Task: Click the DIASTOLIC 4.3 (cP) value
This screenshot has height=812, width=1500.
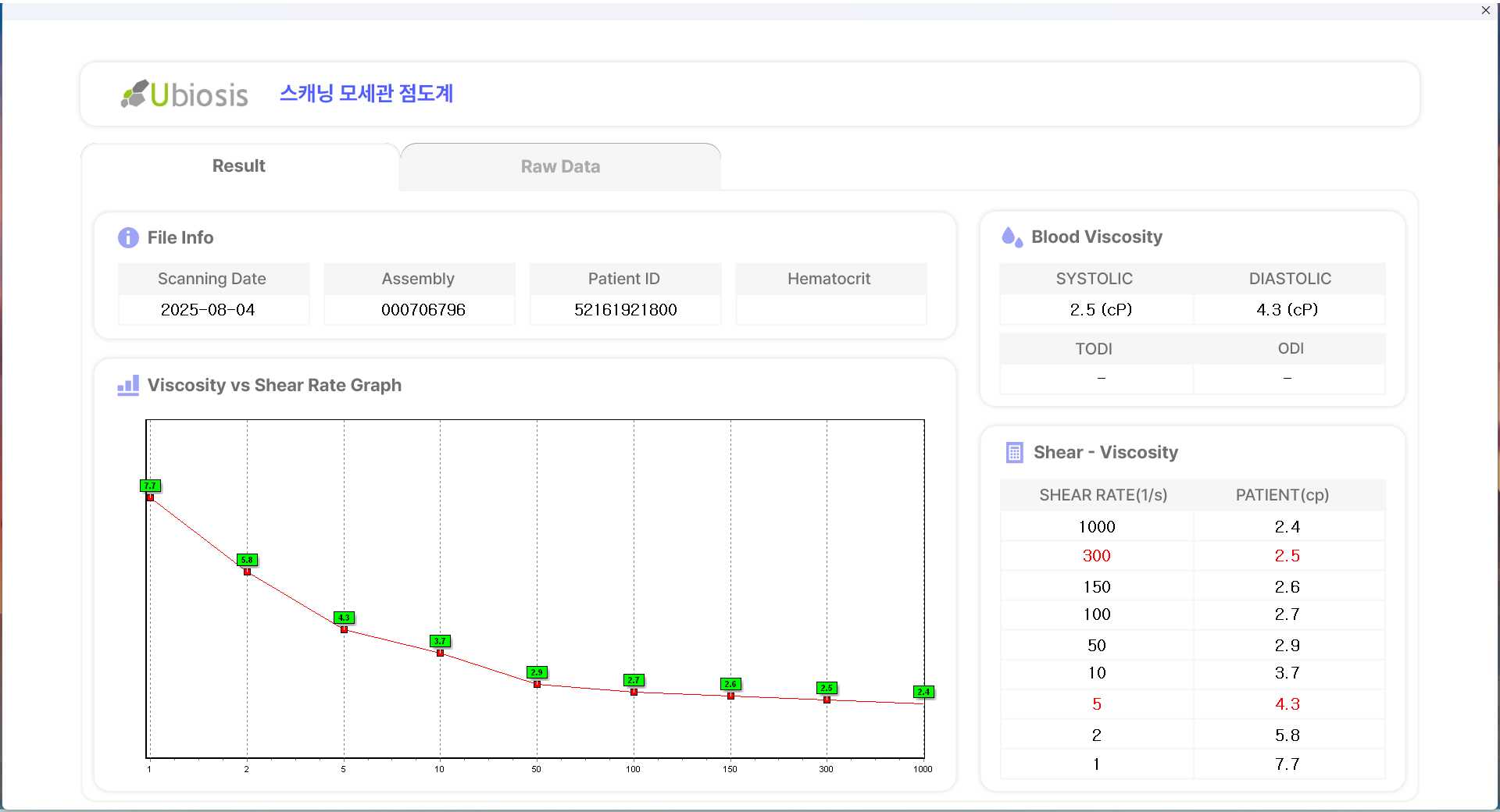Action: (x=1287, y=310)
